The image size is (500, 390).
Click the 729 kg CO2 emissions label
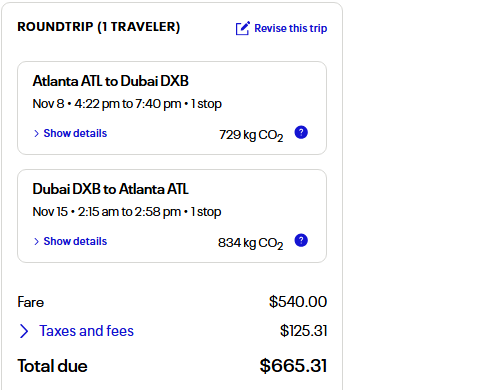click(x=251, y=135)
